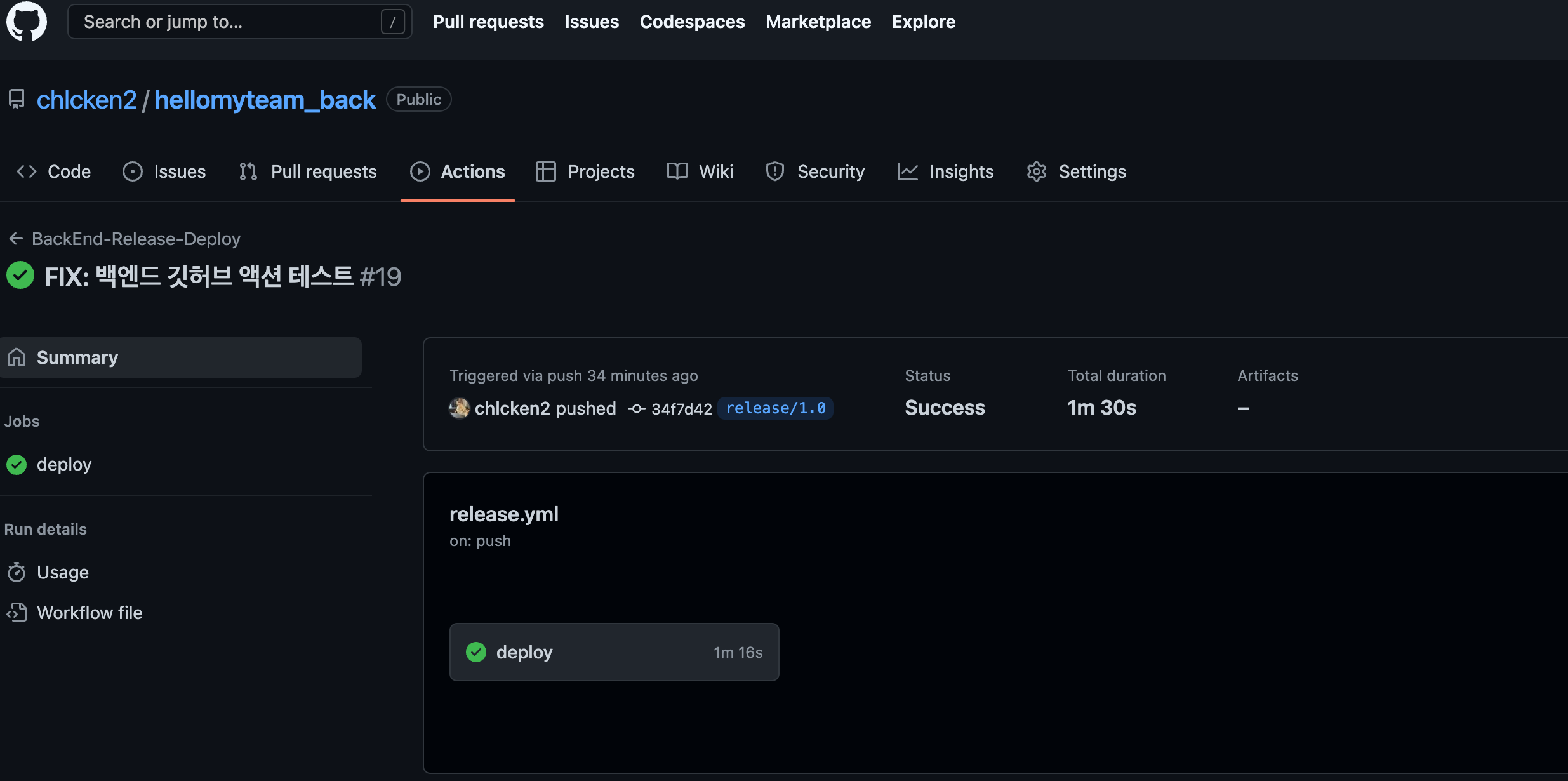Click the Insights graph icon
The height and width of the screenshot is (781, 1568).
pyautogui.click(x=907, y=171)
